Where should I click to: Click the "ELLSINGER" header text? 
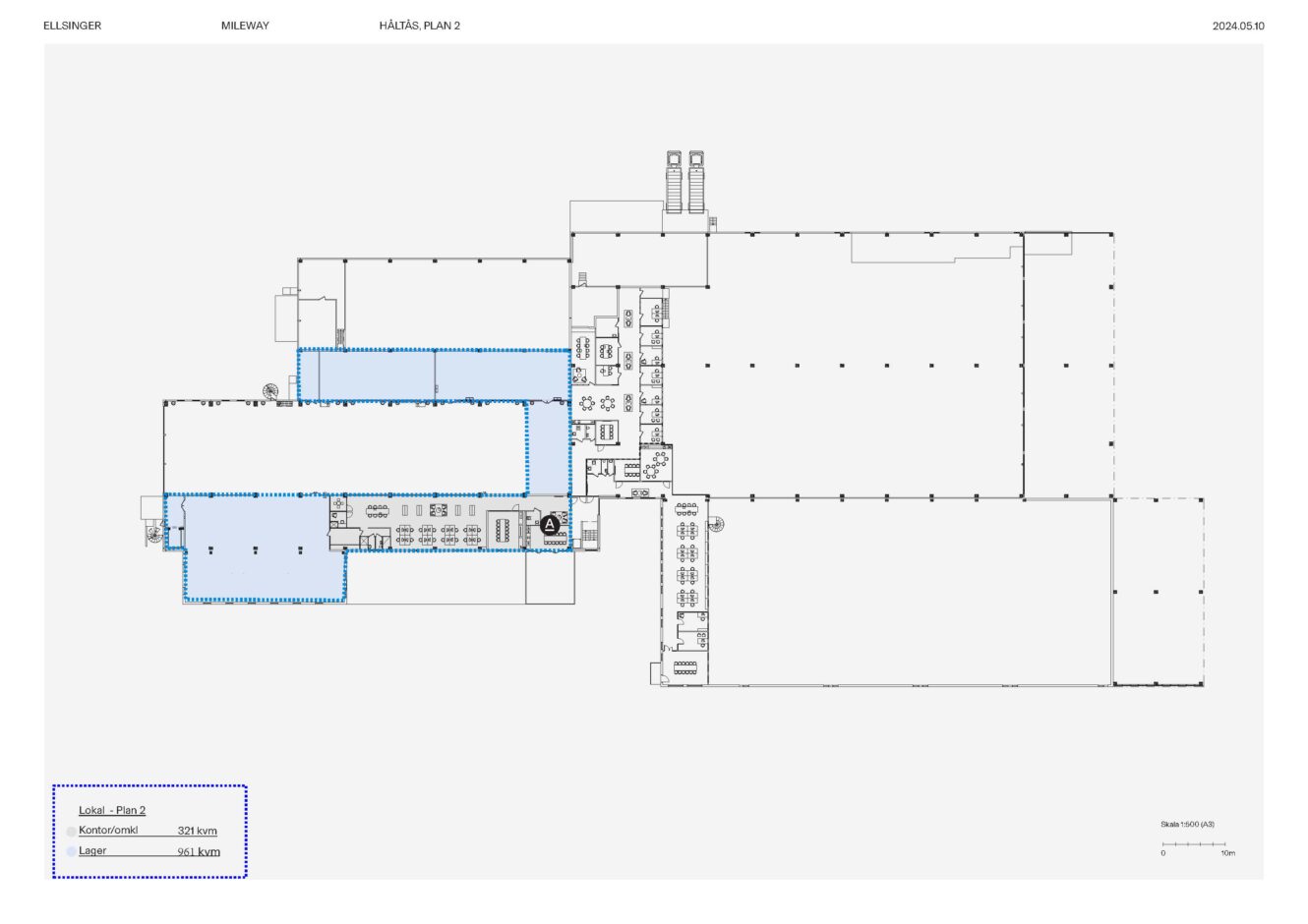point(73,26)
